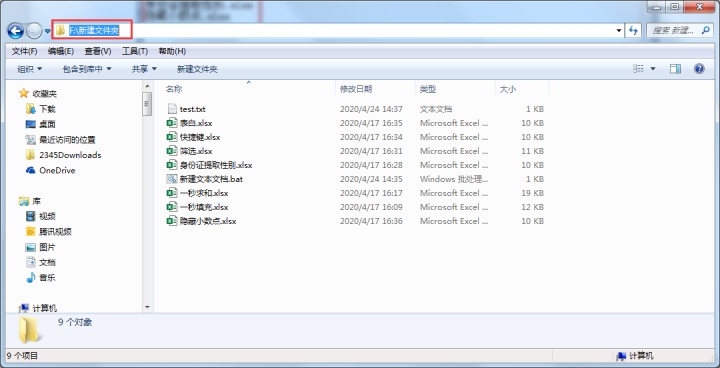The height and width of the screenshot is (368, 720).
Task: Click type Windows 批处理... of bat file
Action: coord(454,179)
